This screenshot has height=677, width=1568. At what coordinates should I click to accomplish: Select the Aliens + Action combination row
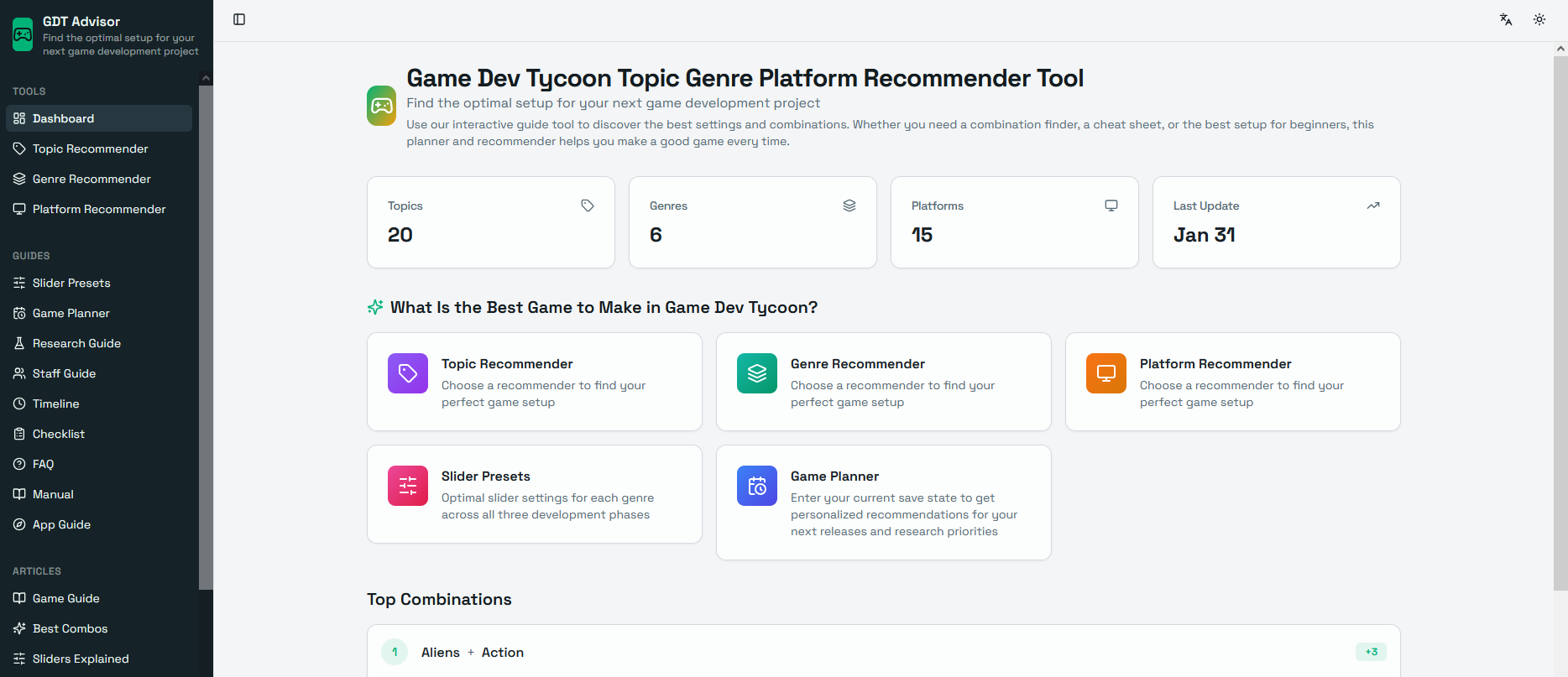tap(883, 652)
